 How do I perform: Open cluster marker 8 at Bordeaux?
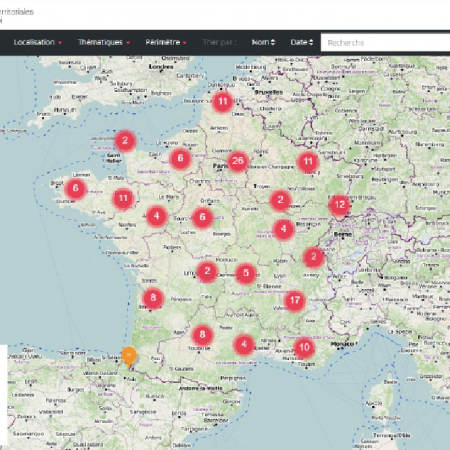[x=153, y=298]
